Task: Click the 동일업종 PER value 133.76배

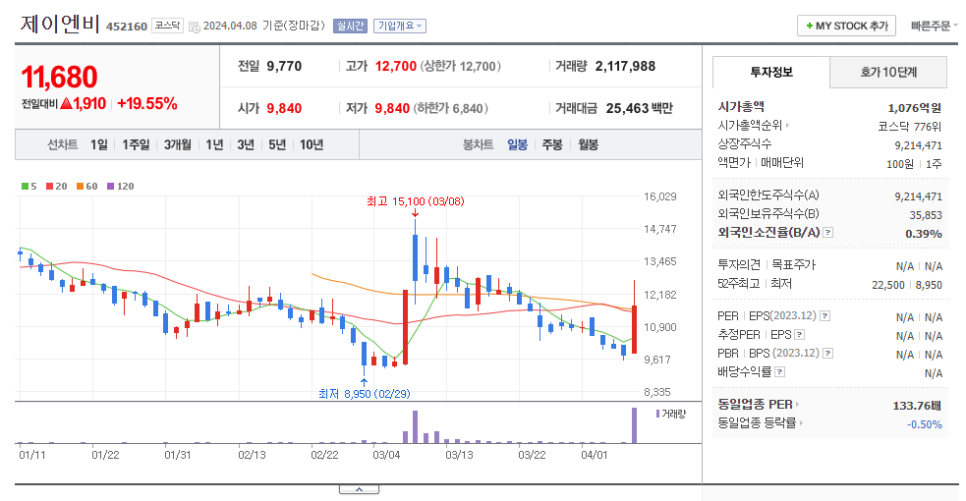Action: coord(917,405)
